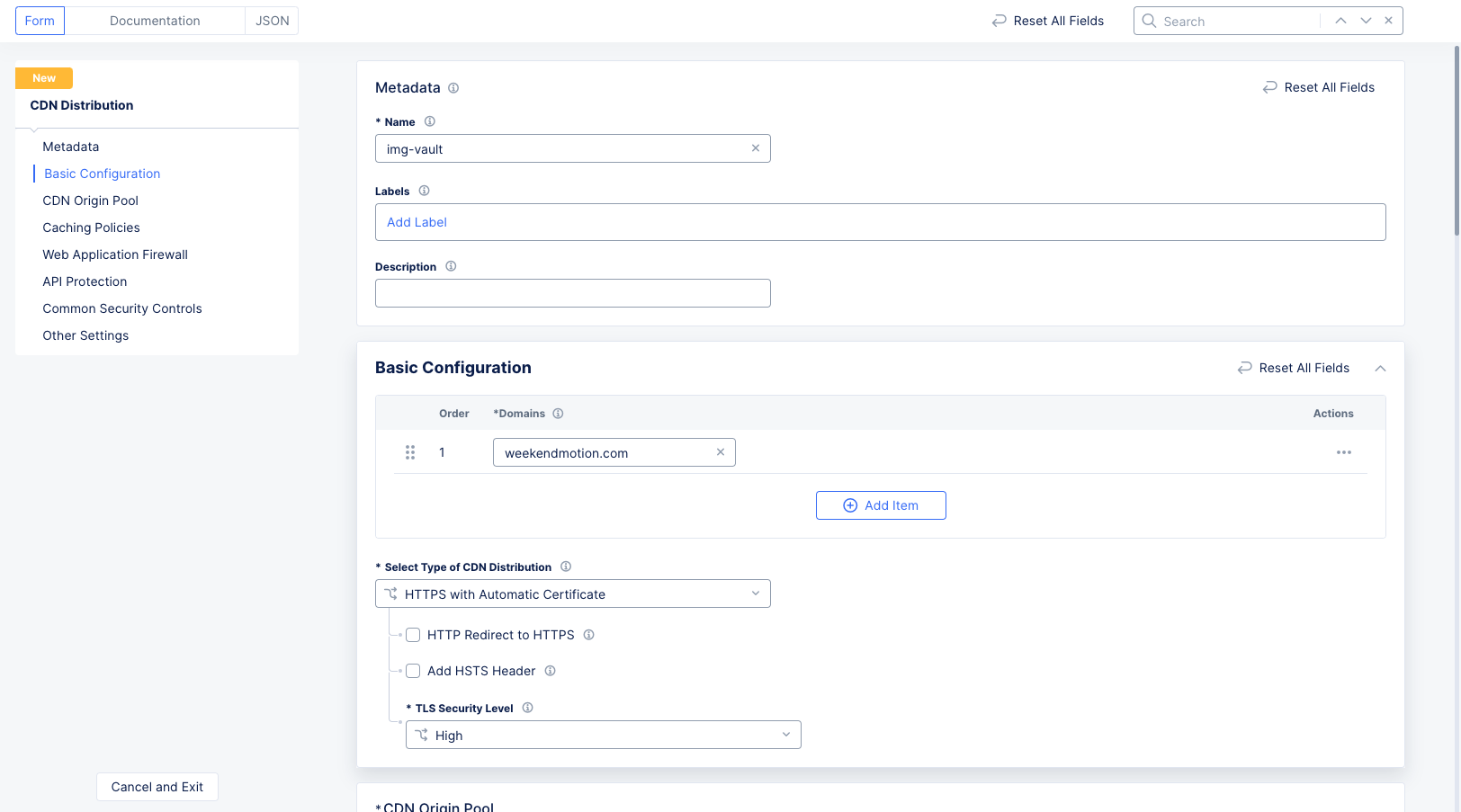Click info icon beside TLS Security Level
The width and height of the screenshot is (1461, 812).
click(x=528, y=708)
